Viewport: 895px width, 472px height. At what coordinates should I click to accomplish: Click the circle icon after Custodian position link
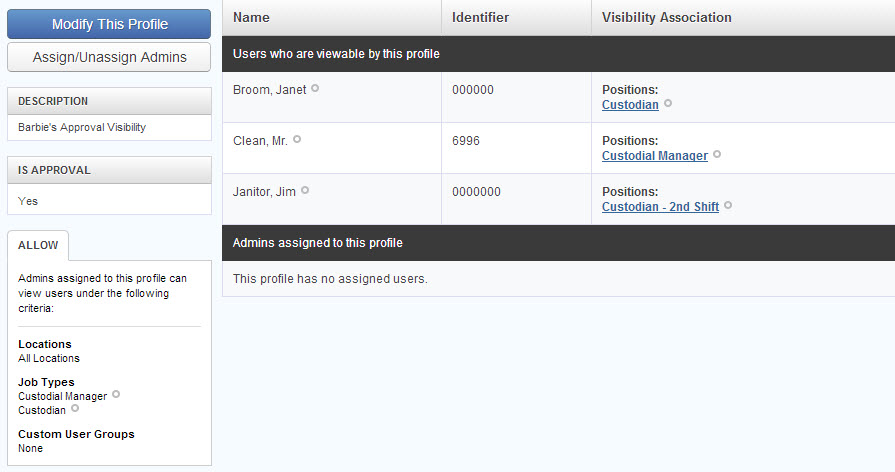(668, 103)
